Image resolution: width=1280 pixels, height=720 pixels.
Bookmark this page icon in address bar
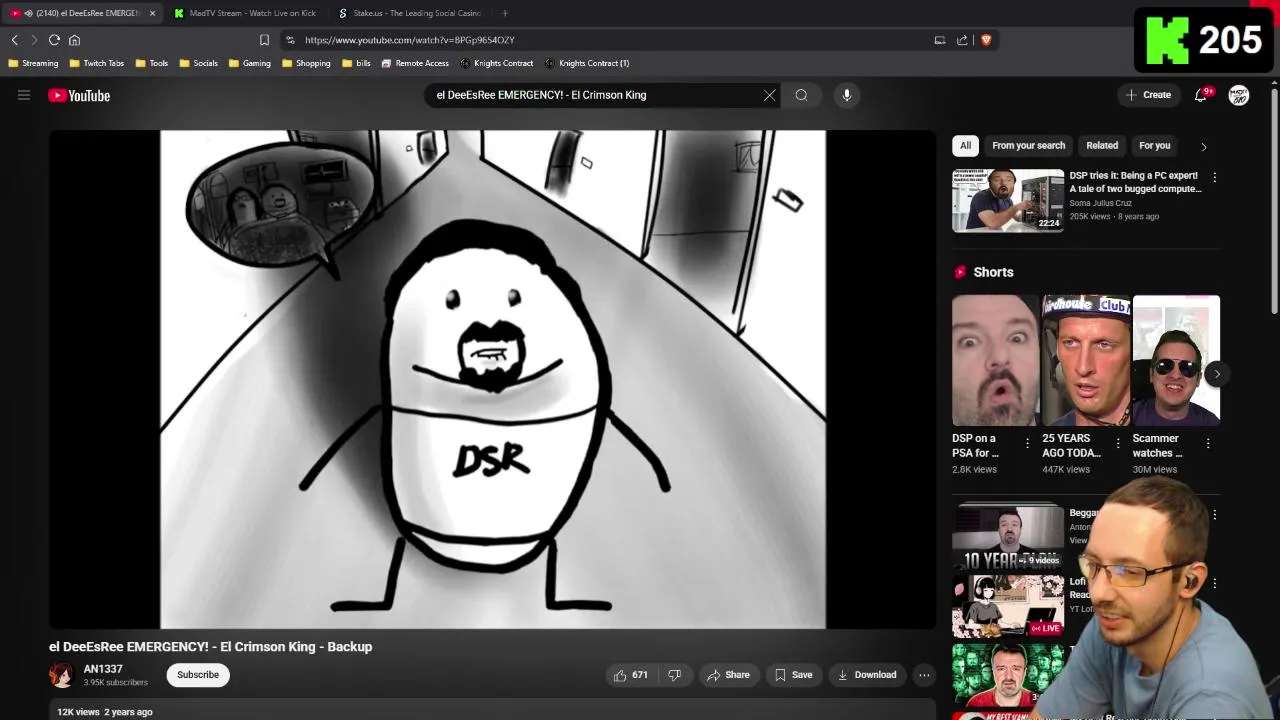pos(264,40)
